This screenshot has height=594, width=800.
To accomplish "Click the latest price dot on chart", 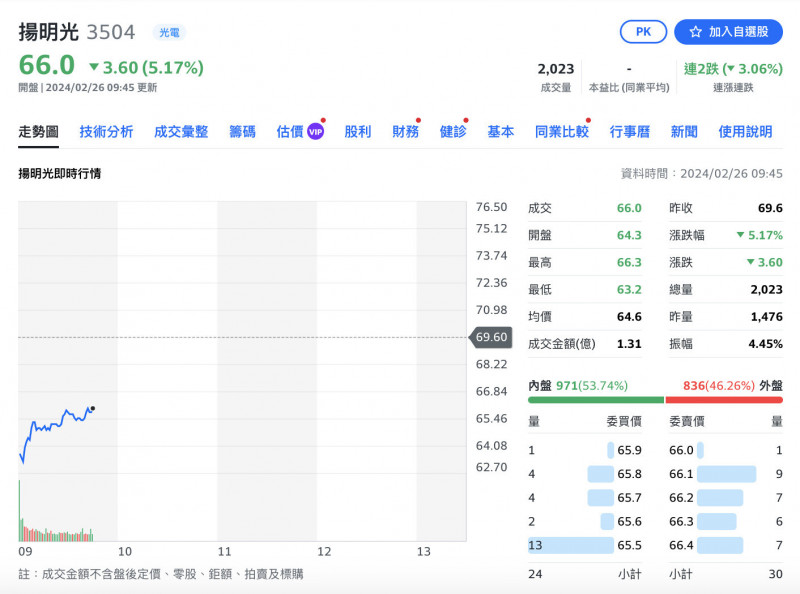I will point(93,408).
